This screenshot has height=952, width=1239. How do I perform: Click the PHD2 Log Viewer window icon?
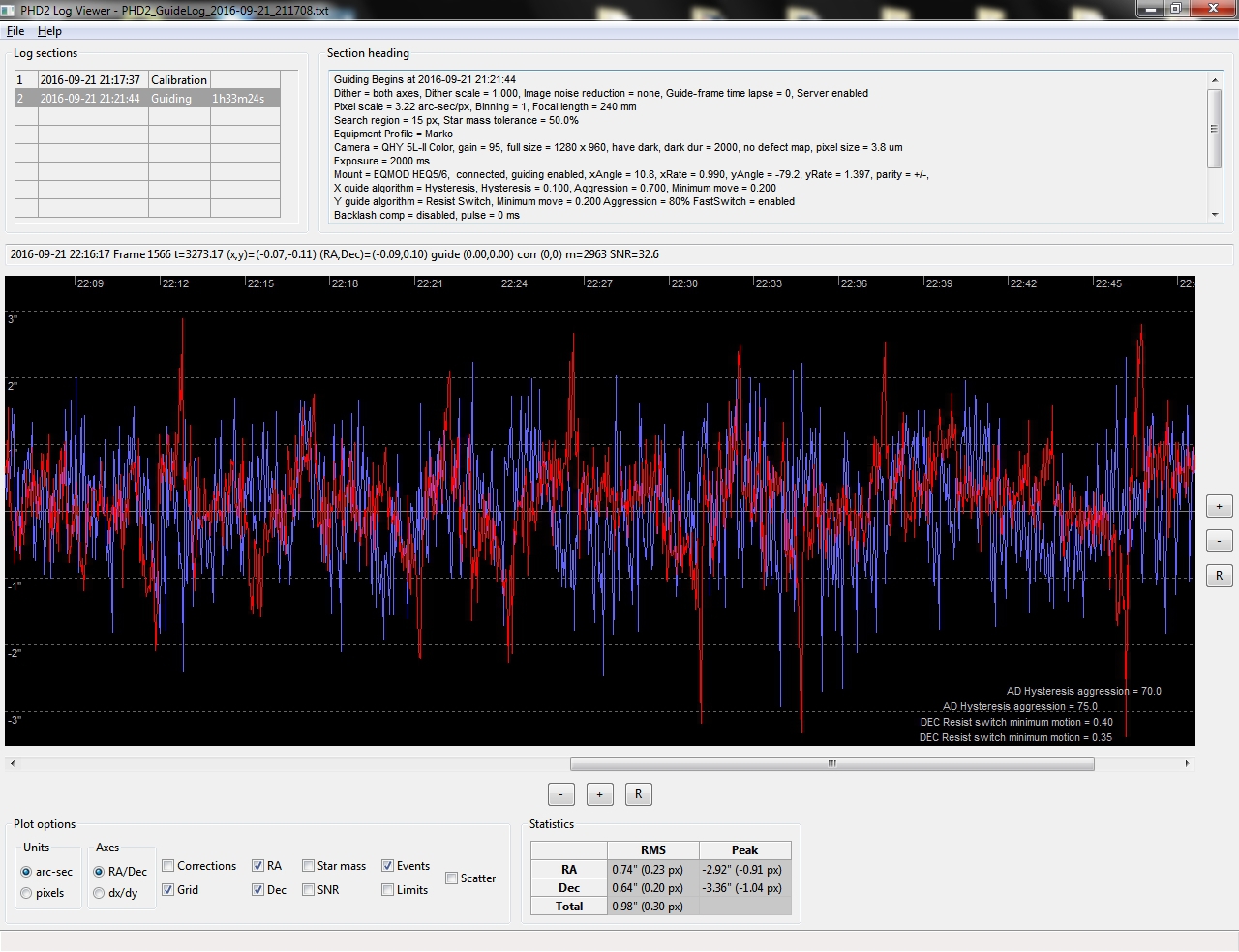click(x=9, y=10)
